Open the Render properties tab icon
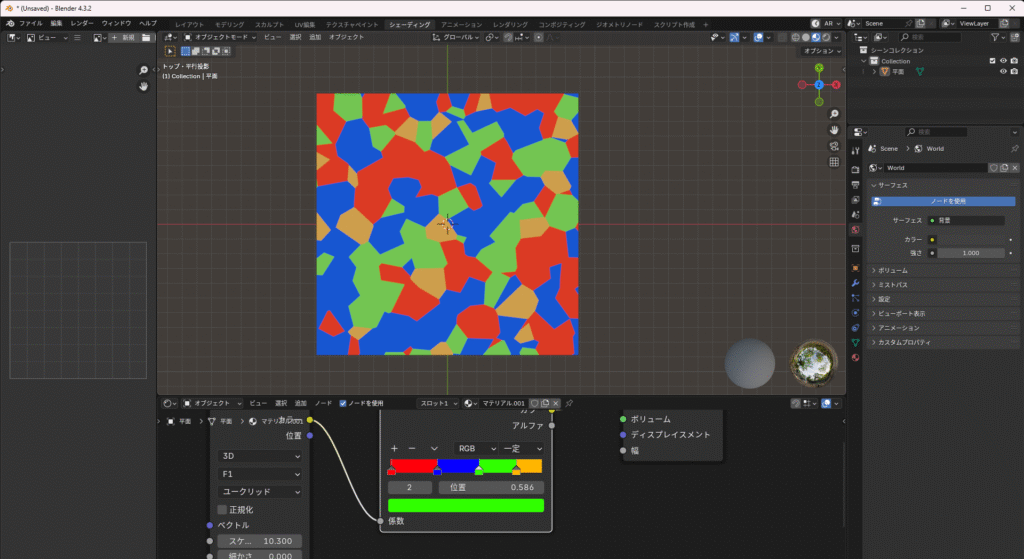 pos(856,169)
